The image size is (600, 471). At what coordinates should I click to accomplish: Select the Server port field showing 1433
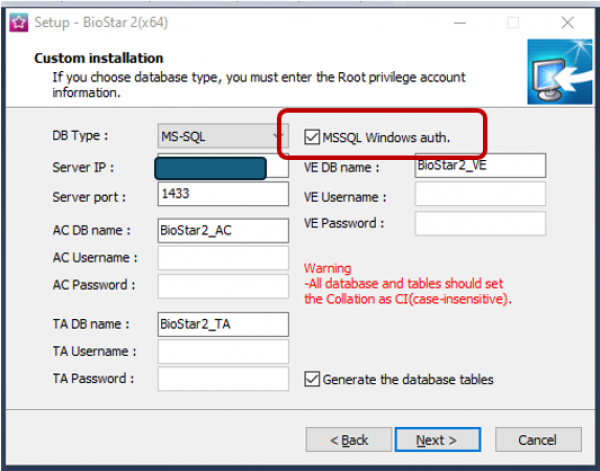pyautogui.click(x=222, y=194)
